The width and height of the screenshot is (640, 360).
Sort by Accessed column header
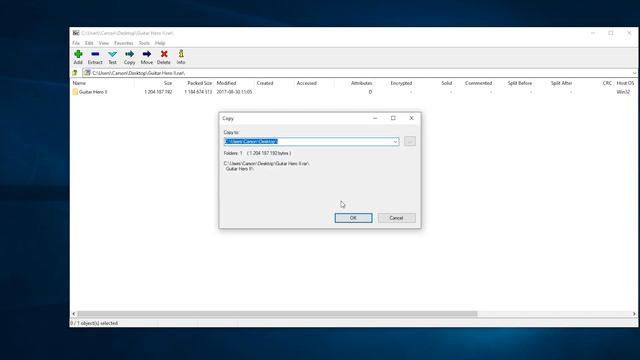pos(307,83)
